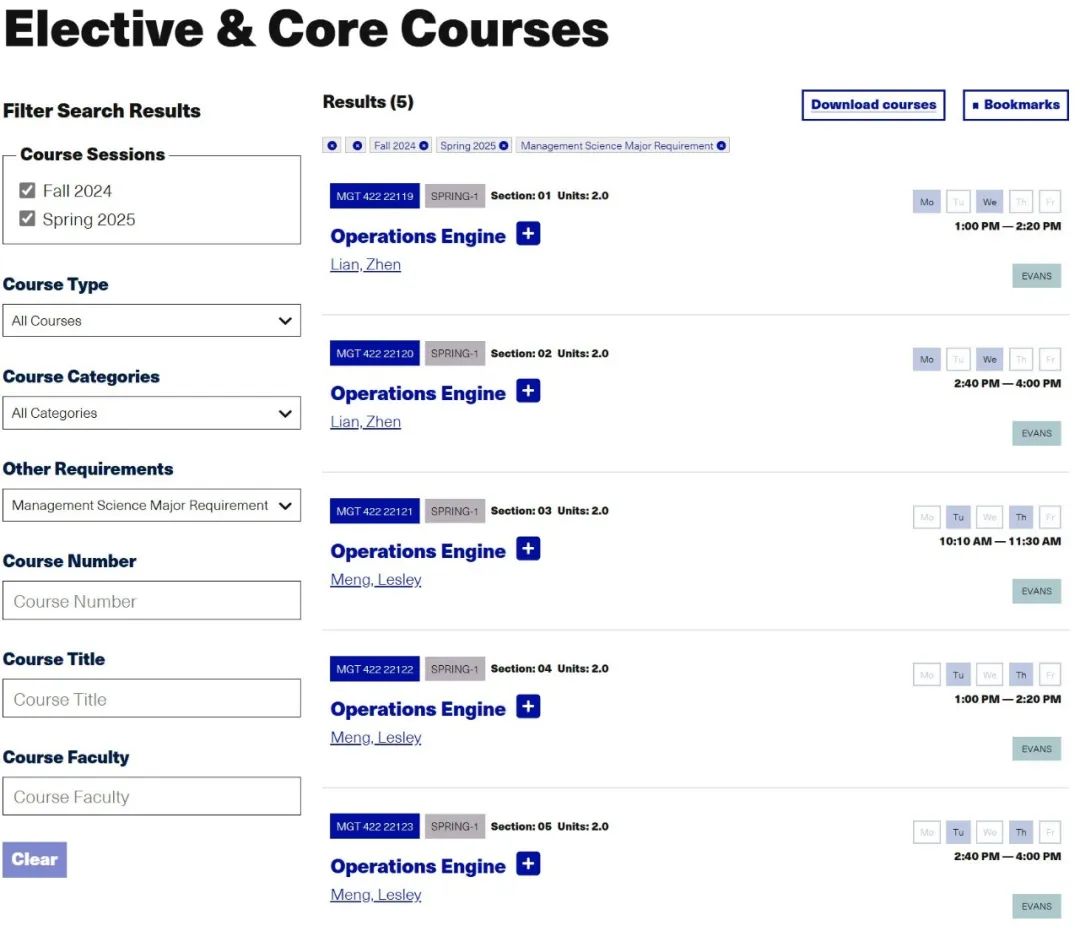Click the Course Faculty input field
The height and width of the screenshot is (942, 1080).
(x=151, y=797)
